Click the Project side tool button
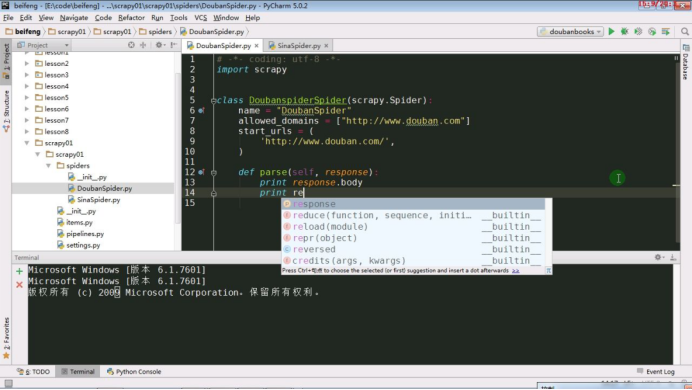This screenshot has width=692, height=390. pyautogui.click(x=6, y=61)
